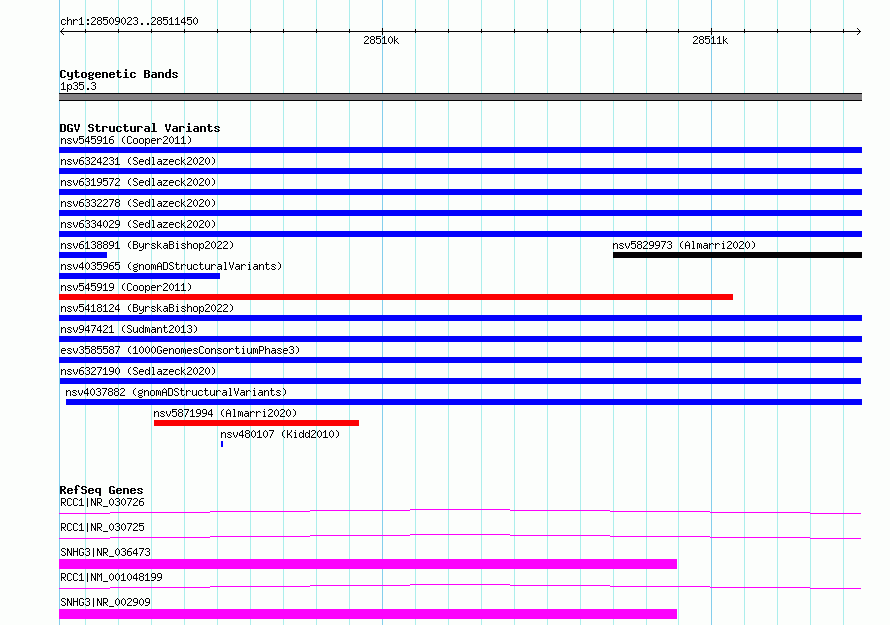Click the magenta intron line under RCC1|NR_030725
Screen dimensions: 890x625
[460, 536]
